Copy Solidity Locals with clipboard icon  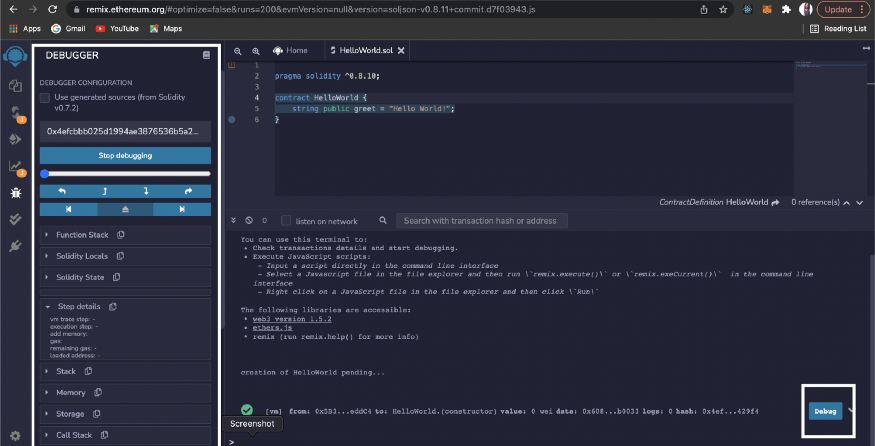[x=120, y=256]
